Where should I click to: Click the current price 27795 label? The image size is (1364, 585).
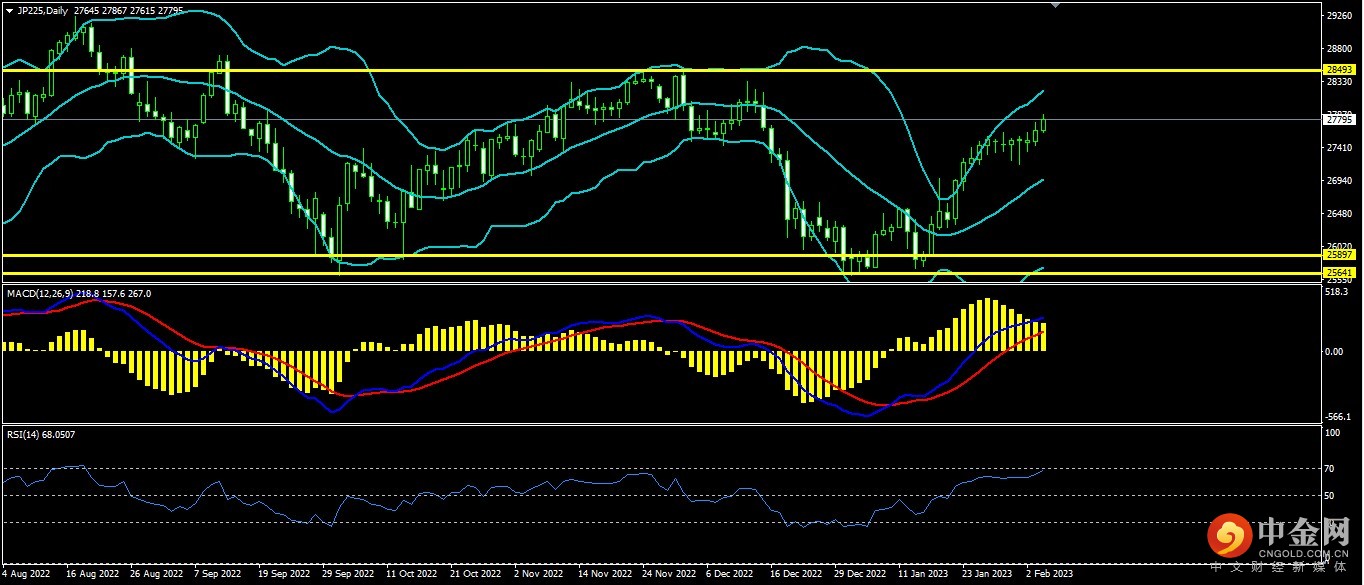pyautogui.click(x=1338, y=120)
